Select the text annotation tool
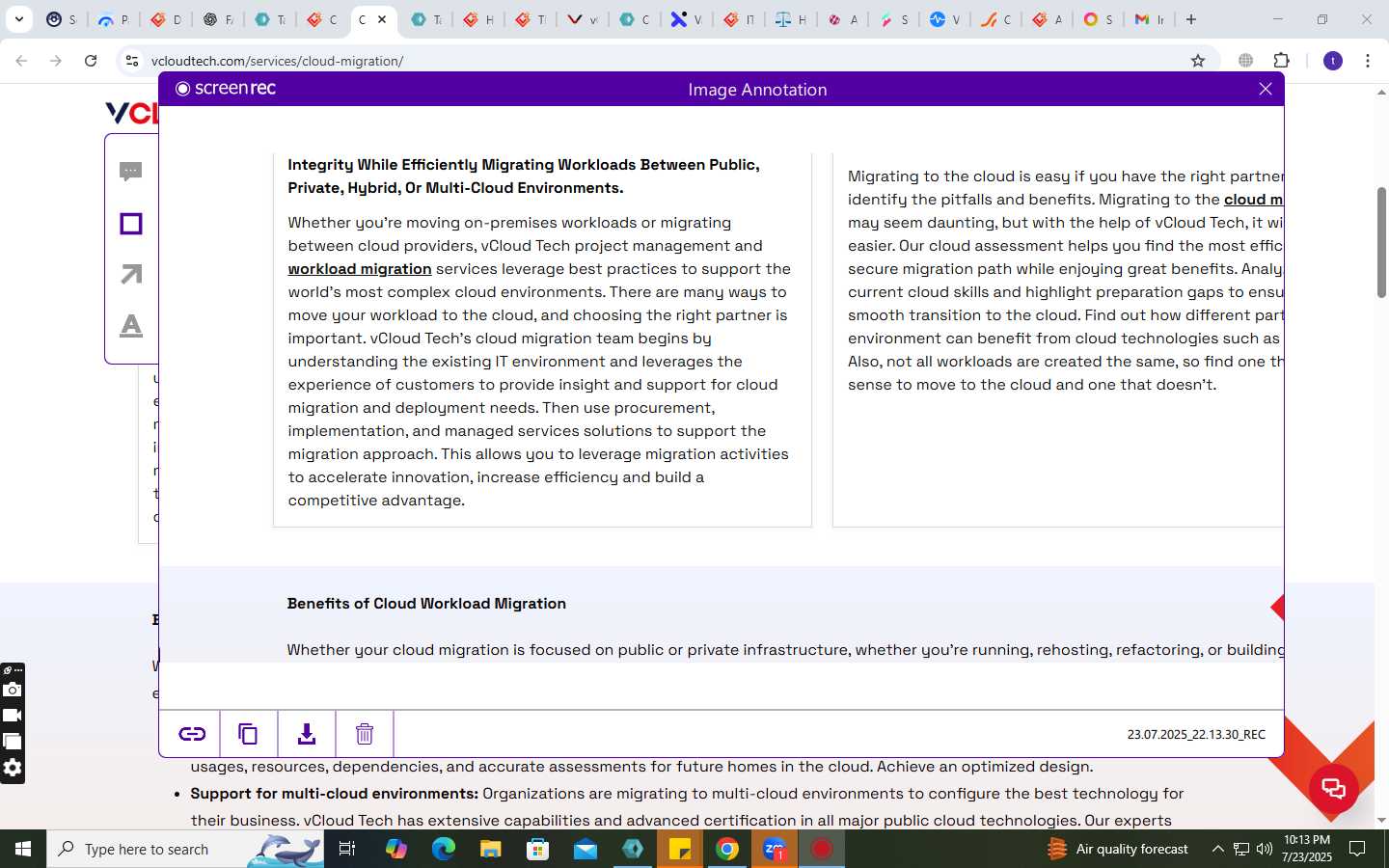This screenshot has height=868, width=1389. [131, 326]
